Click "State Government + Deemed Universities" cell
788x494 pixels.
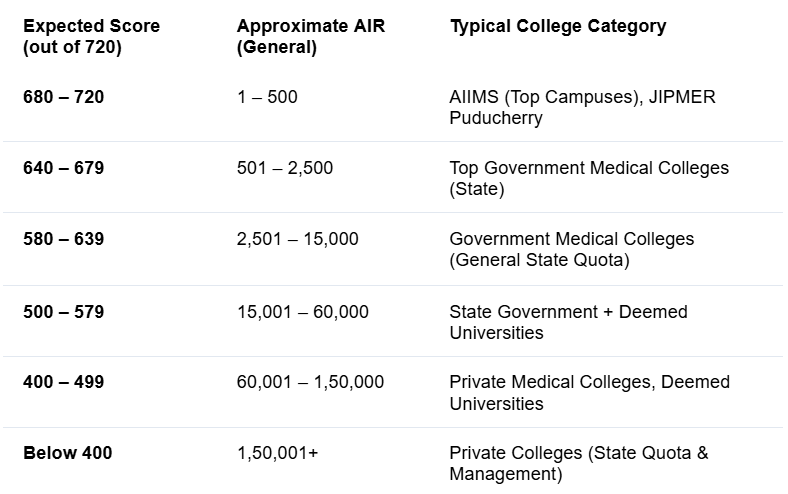[x=568, y=321]
